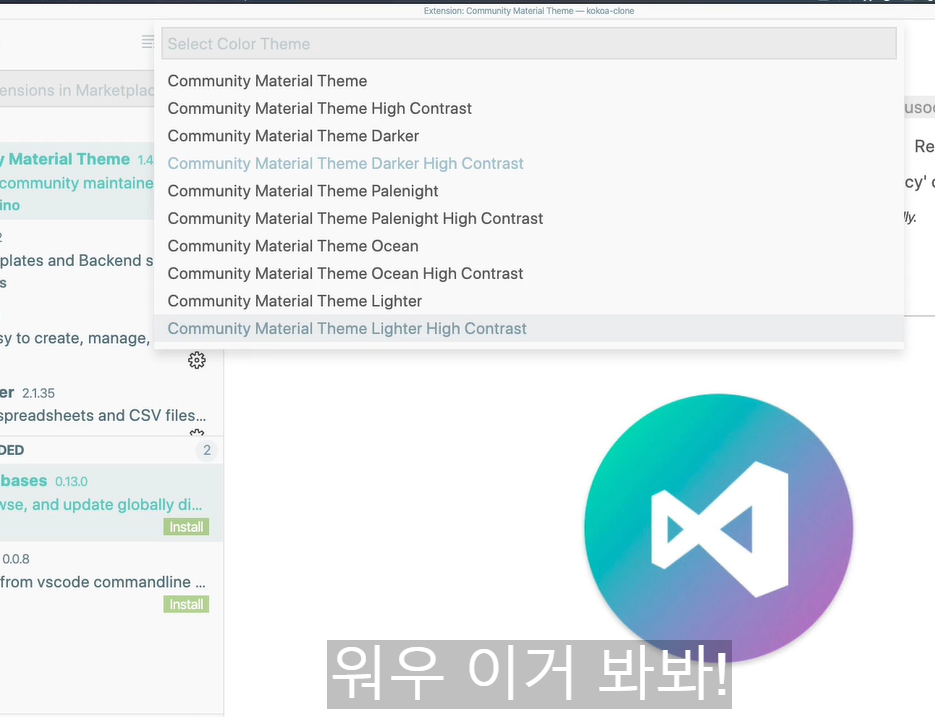Screen dimensions: 935x717
Task: Choose Community Material Theme High Contrast
Action: coord(529,109)
